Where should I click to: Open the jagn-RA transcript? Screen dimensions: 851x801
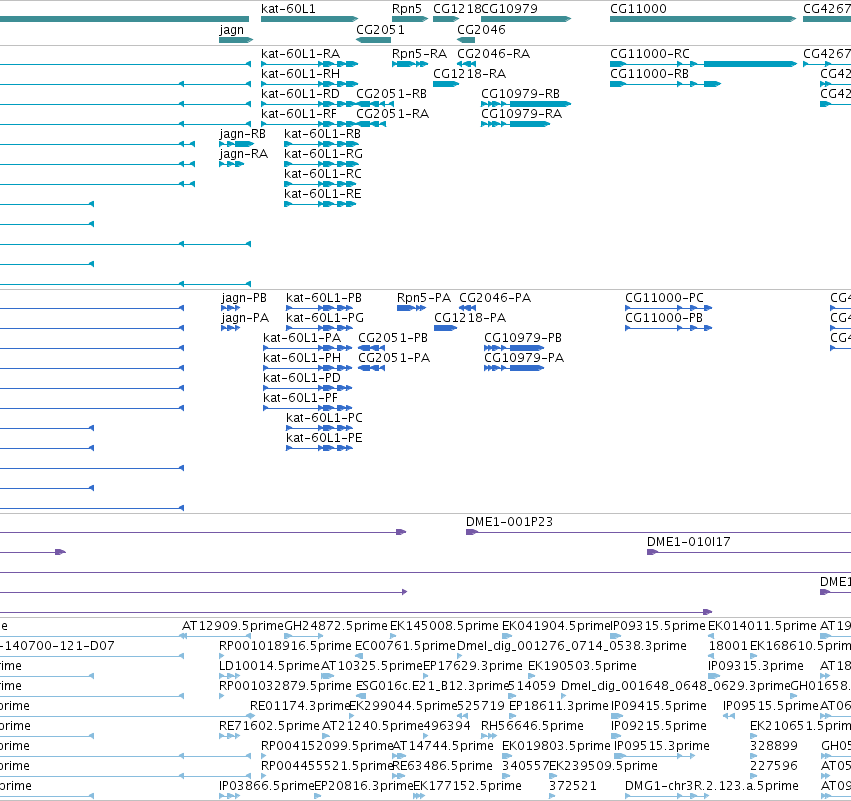pyautogui.click(x=244, y=154)
